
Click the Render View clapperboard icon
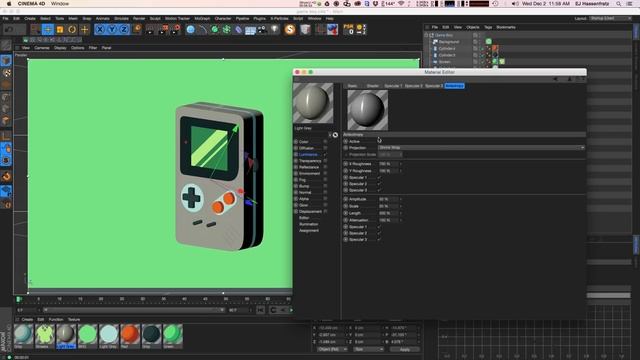click(151, 29)
